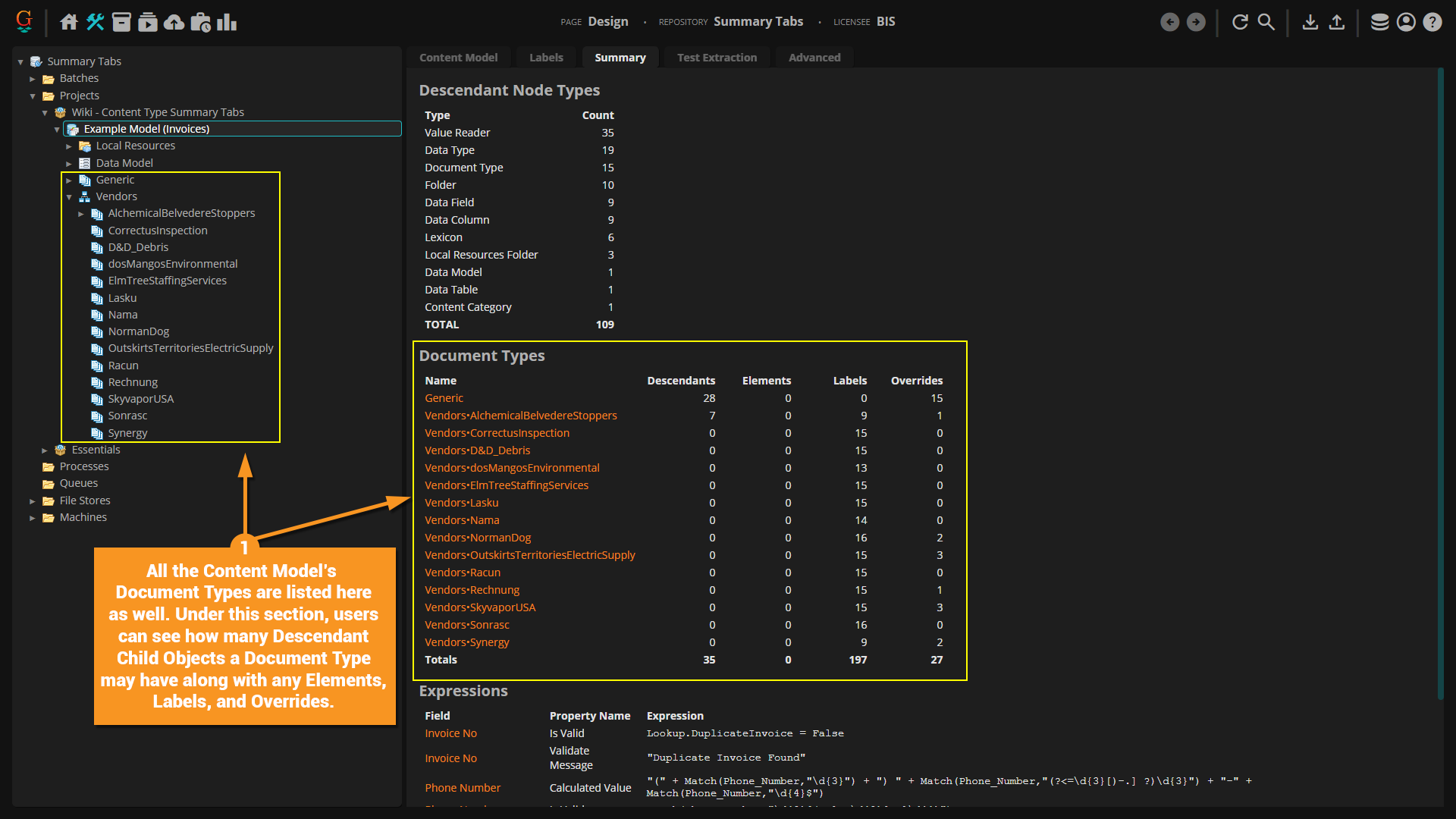
Task: Collapse the Vendors node
Action: [x=69, y=197]
